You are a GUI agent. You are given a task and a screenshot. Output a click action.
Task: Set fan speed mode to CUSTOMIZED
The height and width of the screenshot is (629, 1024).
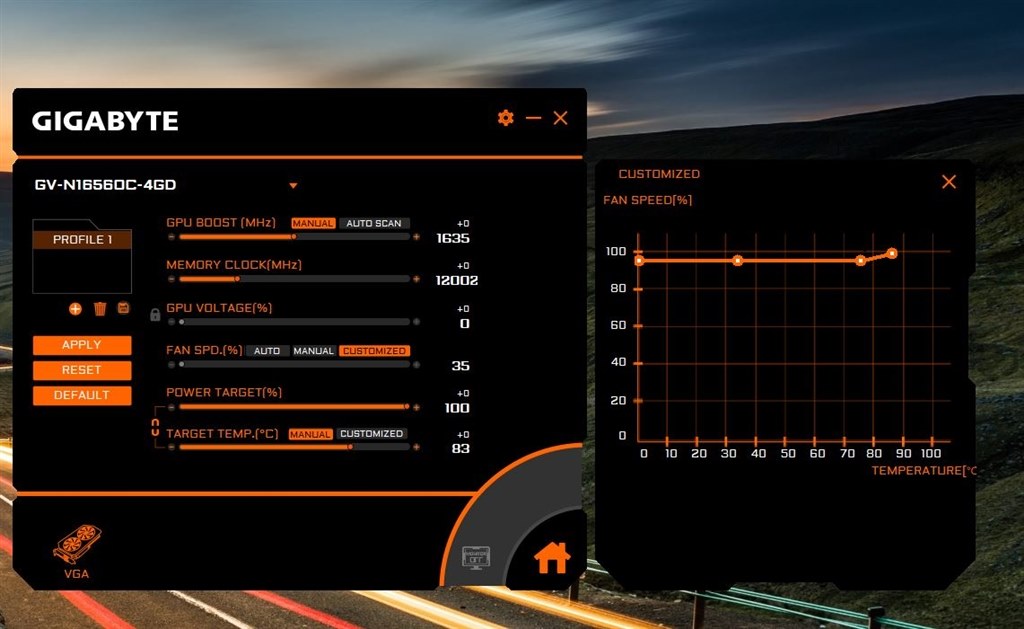(x=374, y=351)
